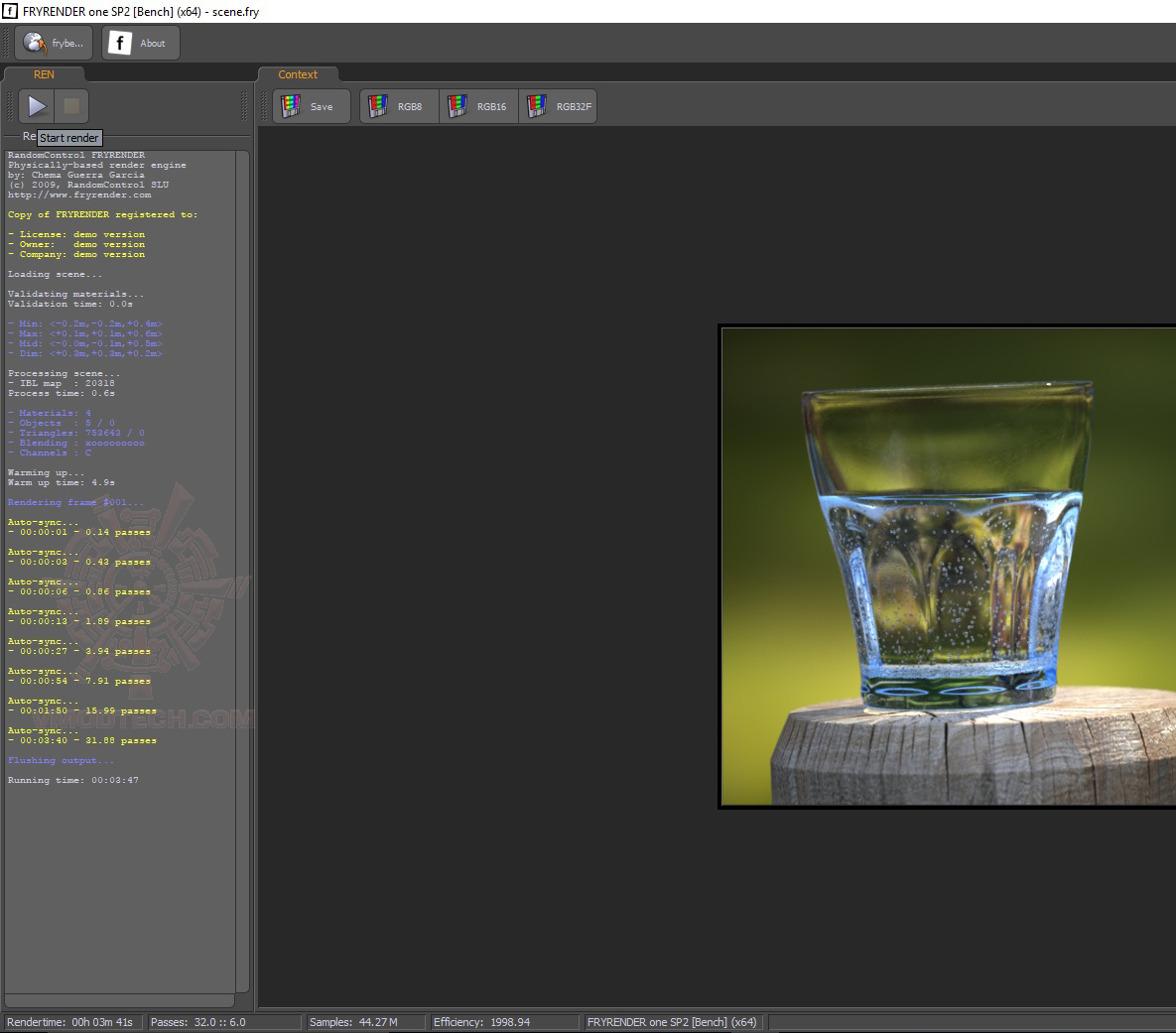Screen dimensions: 1176x1033
Task: Click the FRYRENDER app icon in title bar
Action: tap(10, 11)
